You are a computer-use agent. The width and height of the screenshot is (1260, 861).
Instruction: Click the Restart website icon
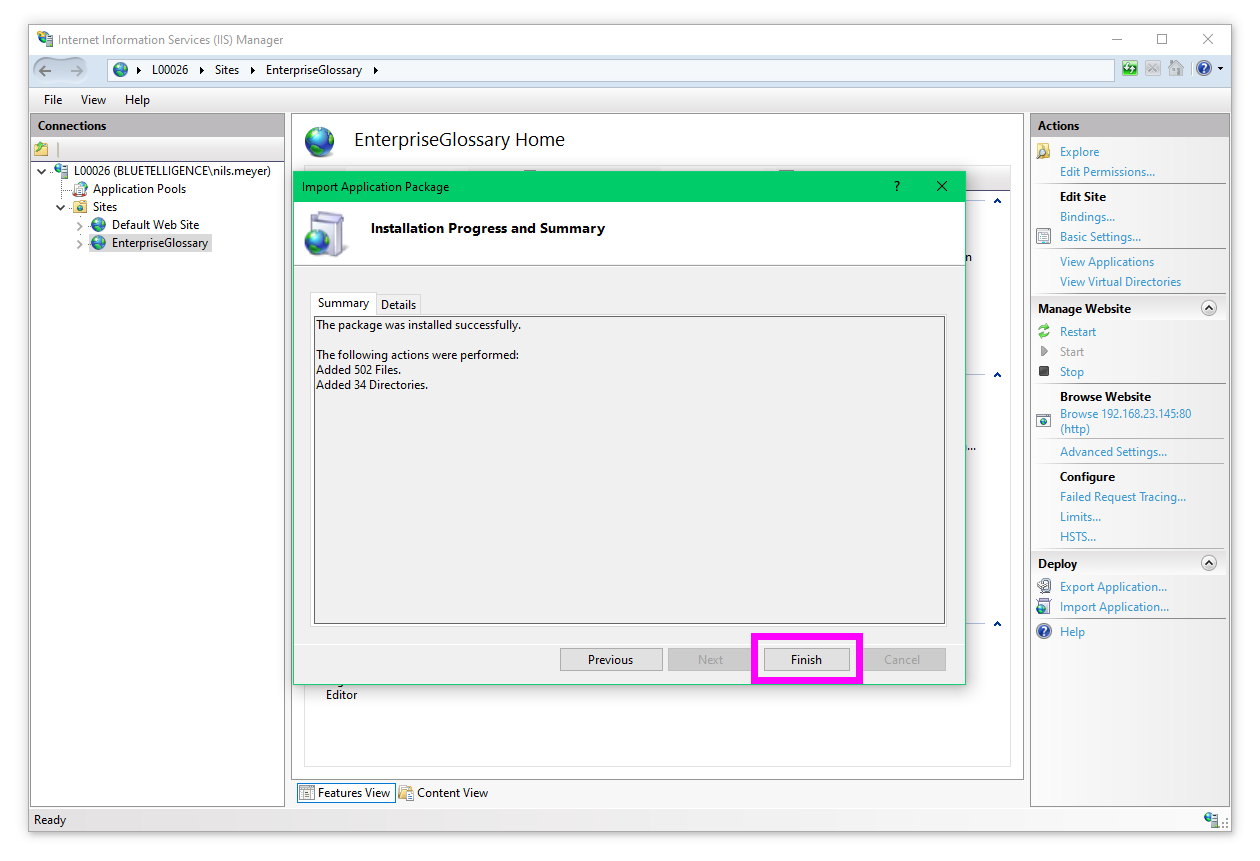point(1044,332)
